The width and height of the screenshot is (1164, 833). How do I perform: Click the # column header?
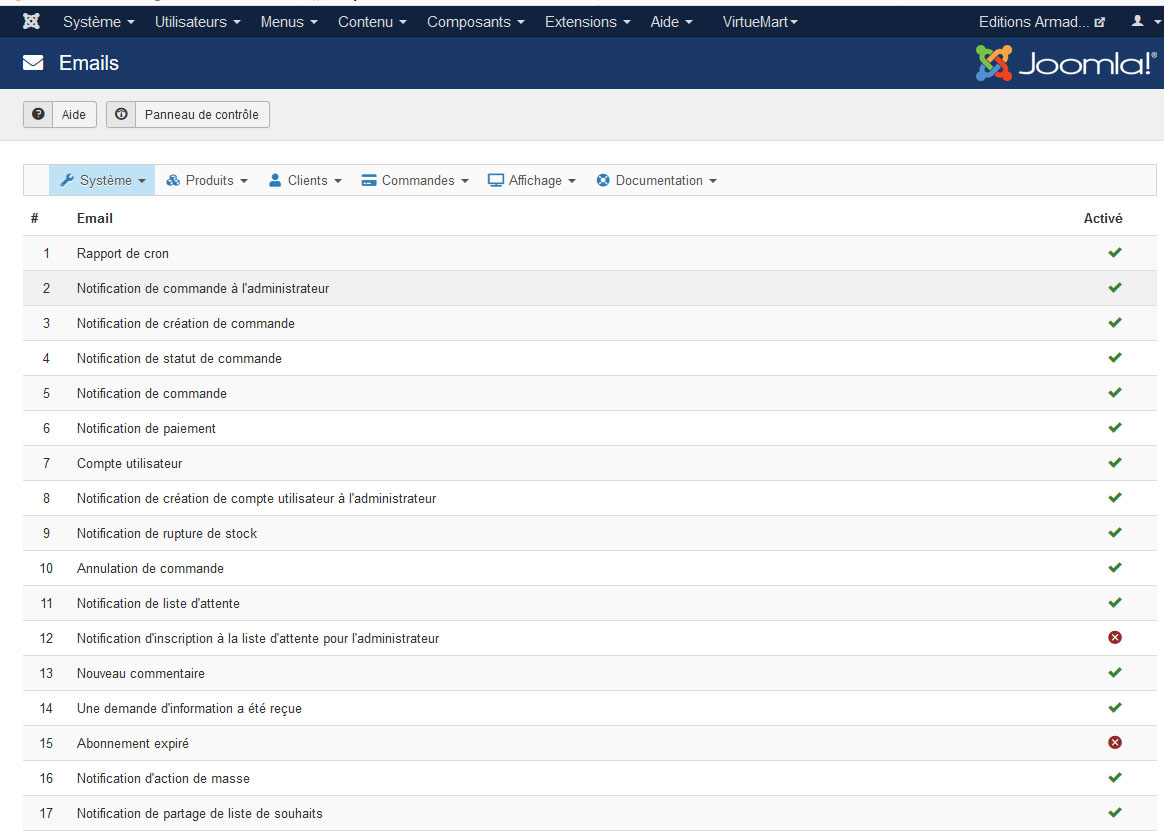pos(34,218)
